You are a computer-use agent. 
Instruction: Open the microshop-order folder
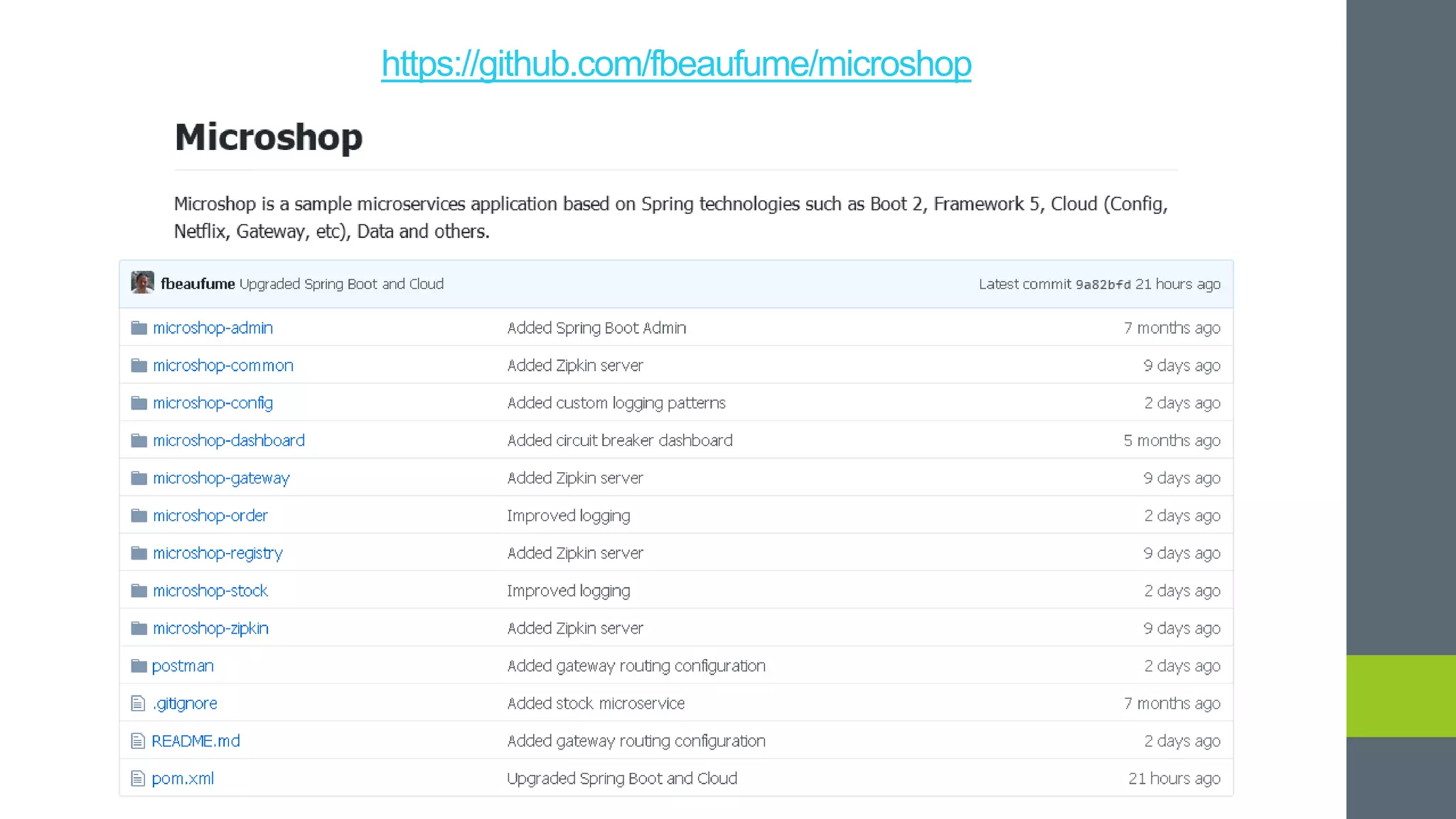210,515
